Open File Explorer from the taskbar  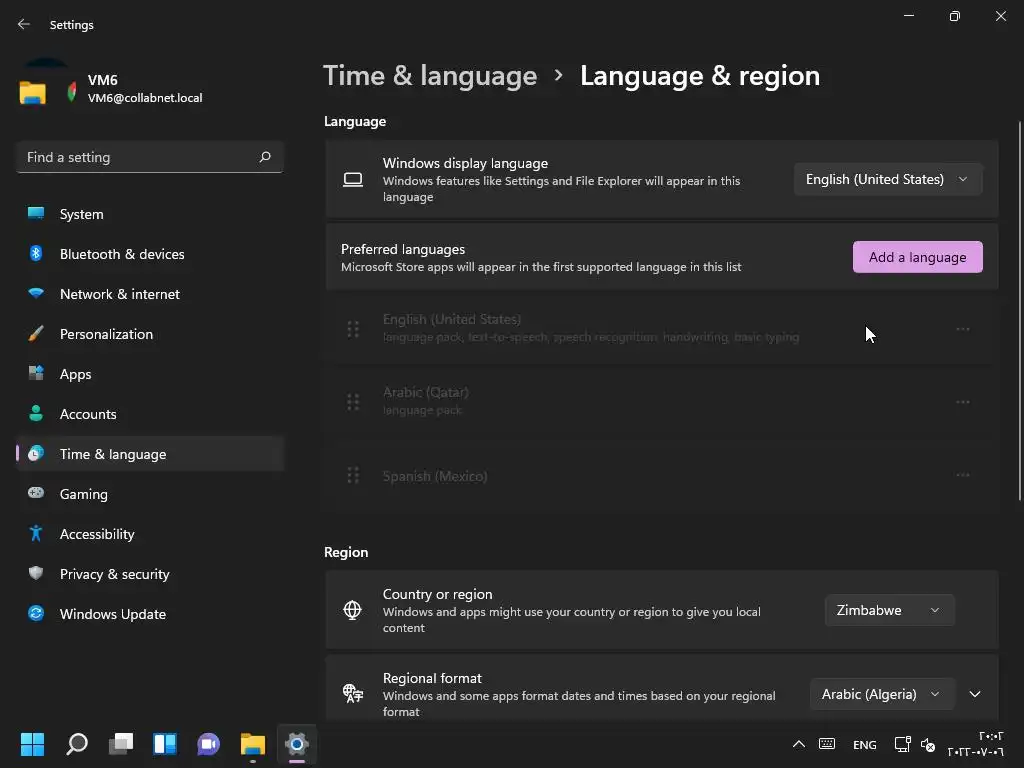[x=253, y=744]
